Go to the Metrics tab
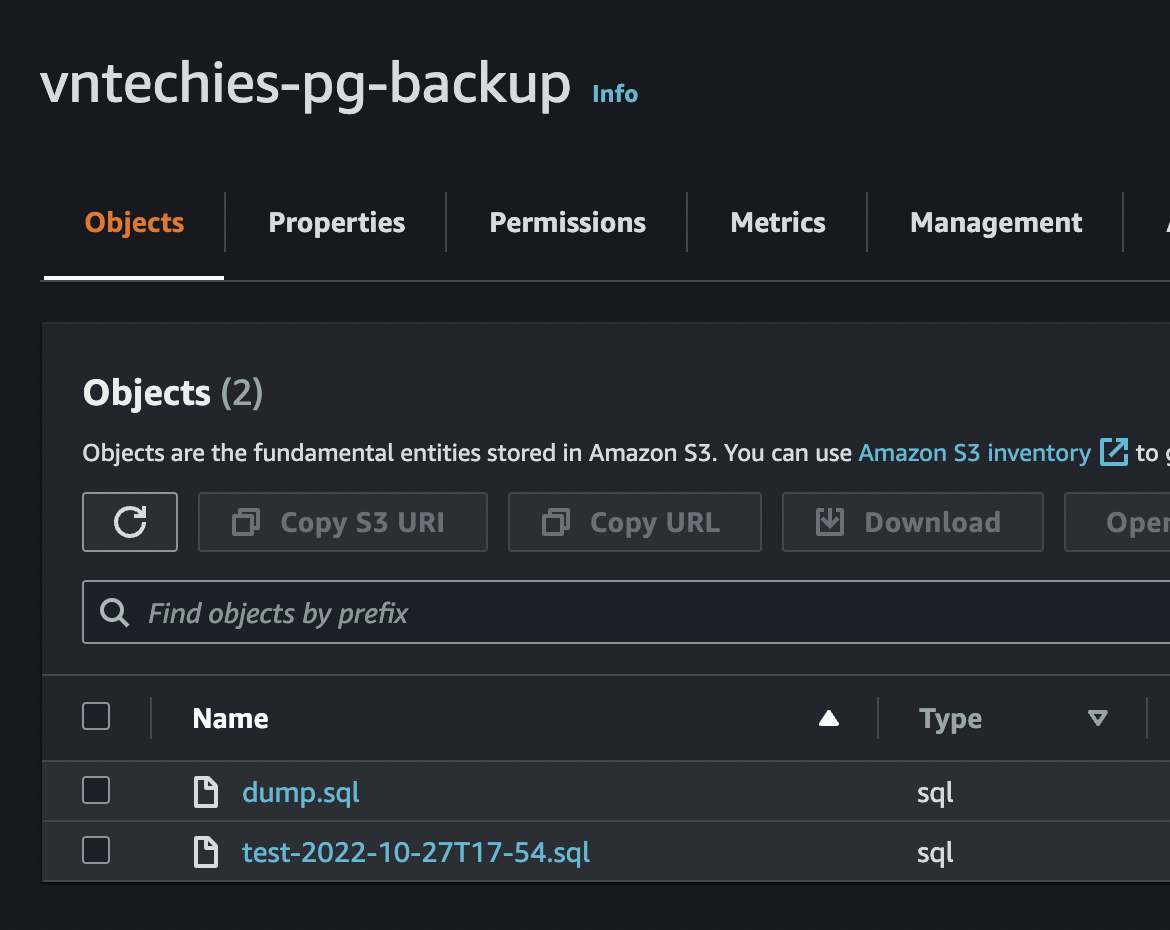 point(778,222)
